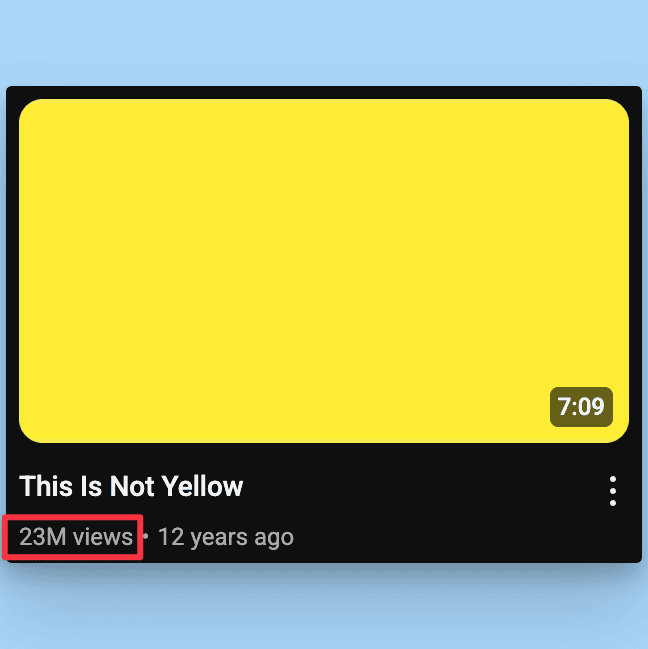
Task: Expand the kebab menu beside the title
Action: tap(612, 491)
